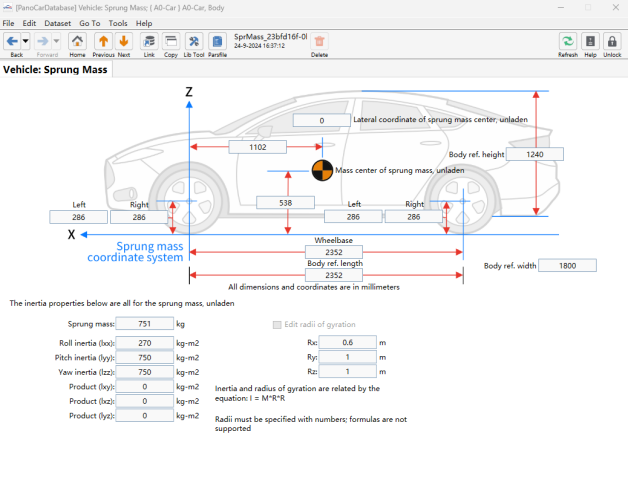Click the Back arrow icon
Viewport: 628px width, 486px height.
[12, 41]
